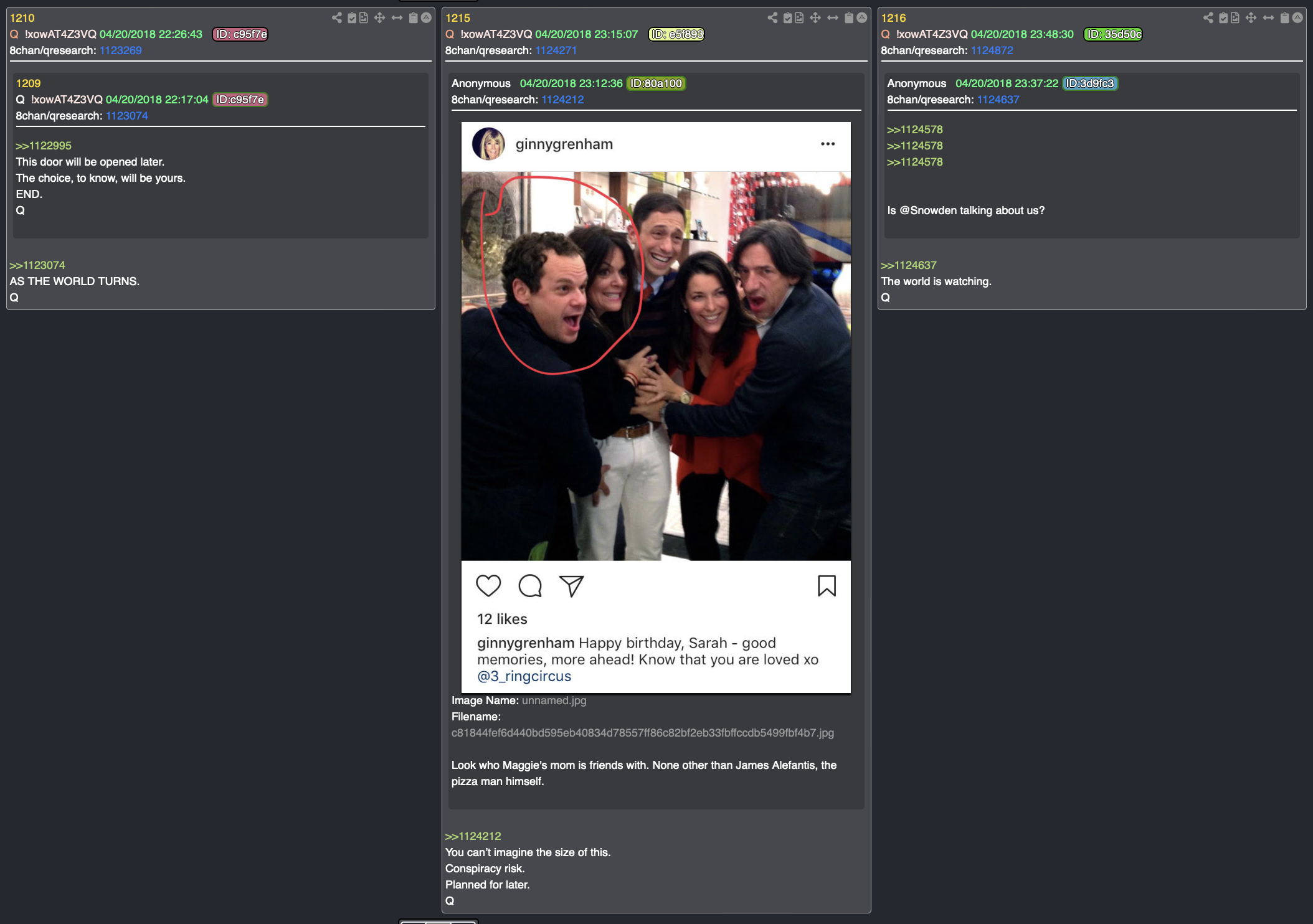Click the plain clipboard icon on post 1210
Screen dimensions: 1313x924
pos(413,17)
